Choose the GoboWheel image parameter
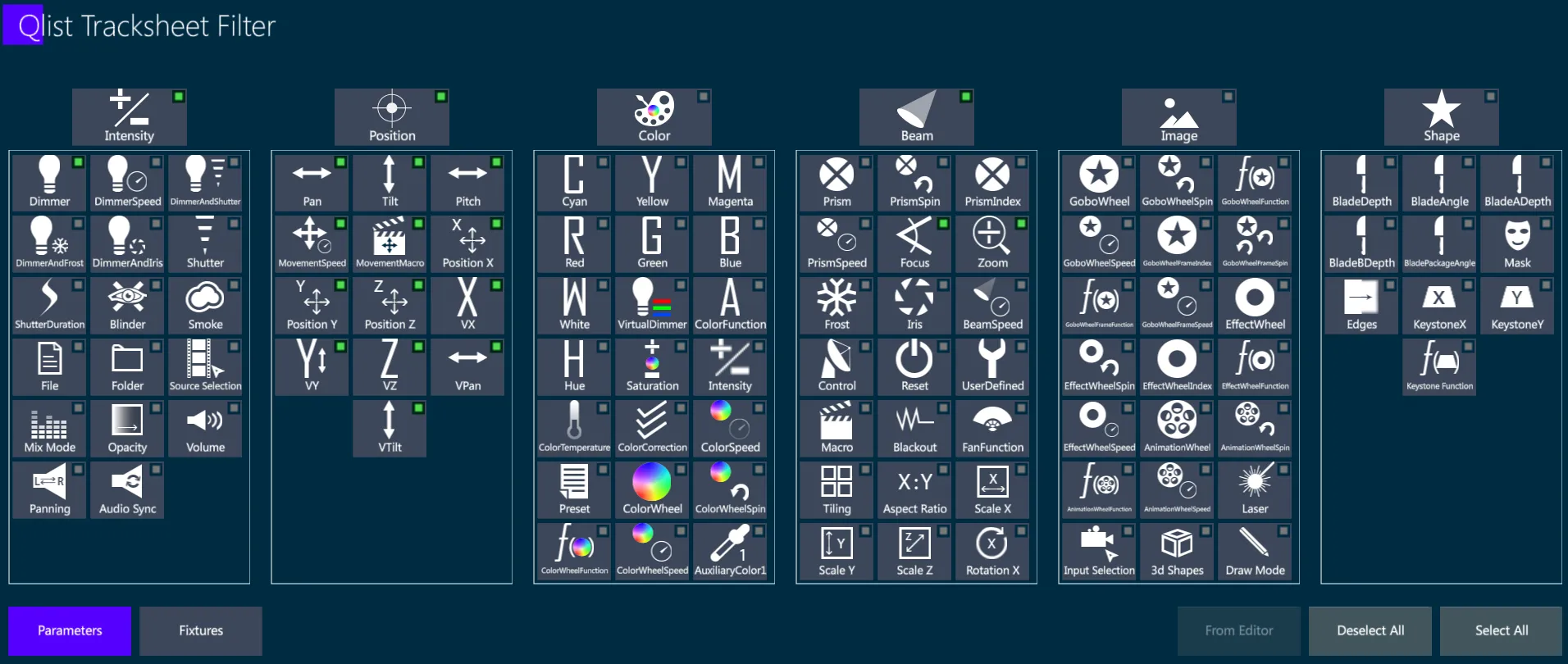Screen dimensions: 1568x664 click(x=1099, y=182)
